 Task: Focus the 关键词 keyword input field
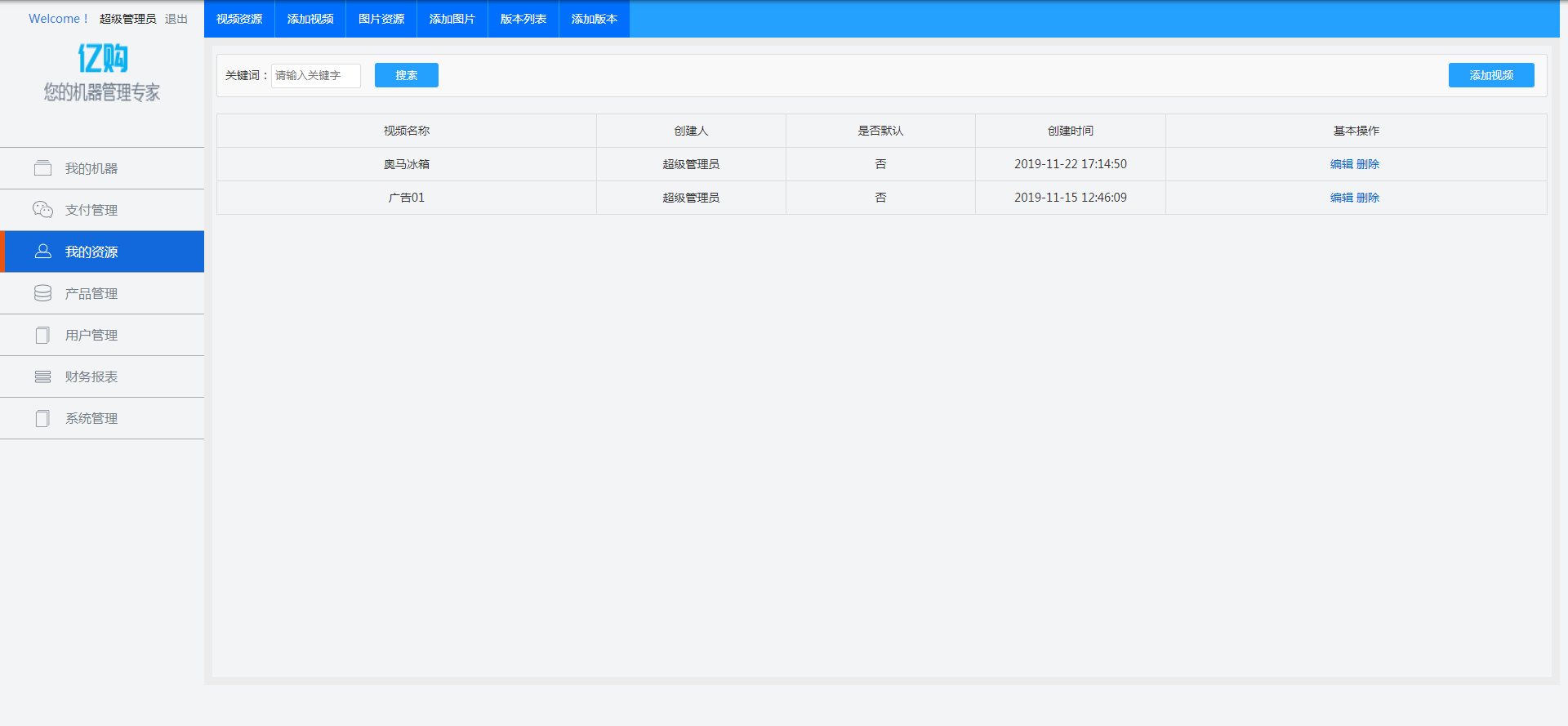click(x=315, y=75)
